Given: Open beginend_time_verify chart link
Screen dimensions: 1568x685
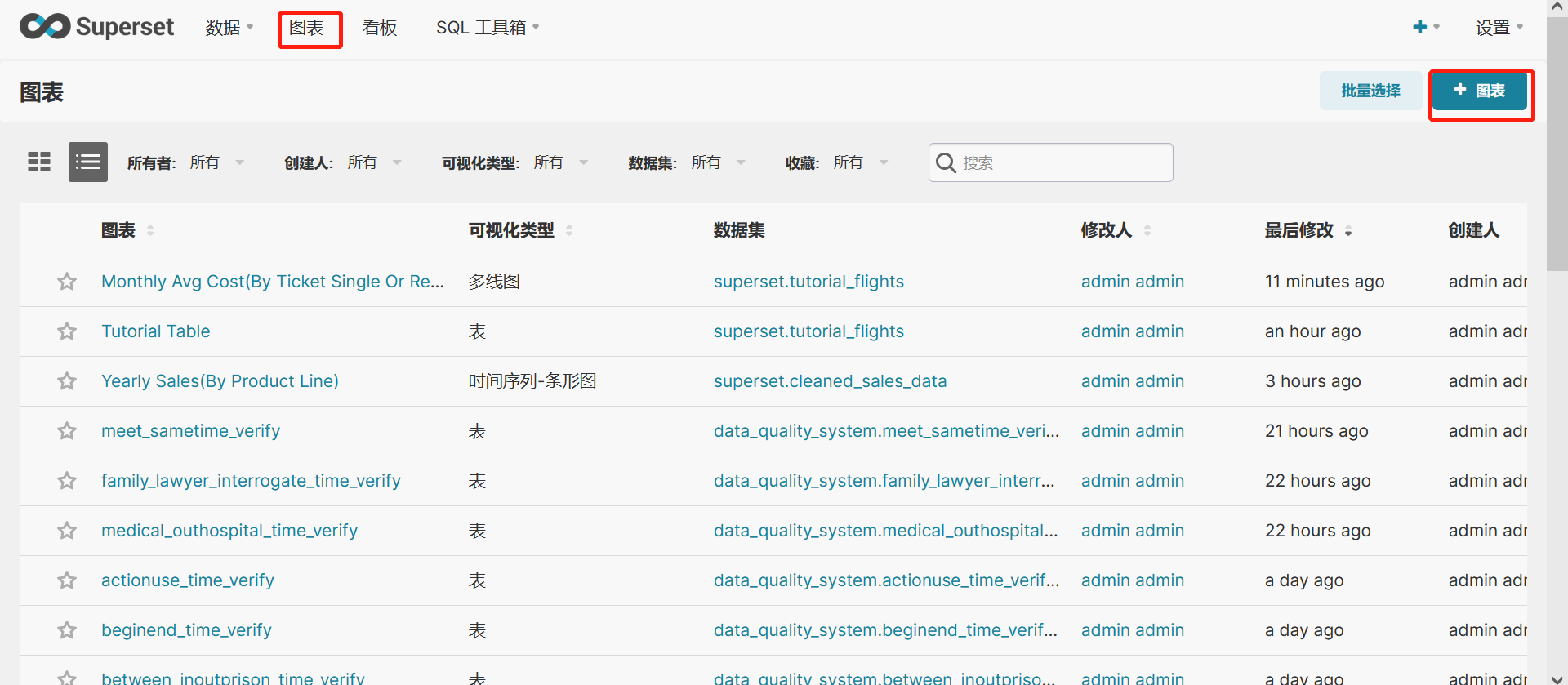Looking at the screenshot, I should [186, 630].
